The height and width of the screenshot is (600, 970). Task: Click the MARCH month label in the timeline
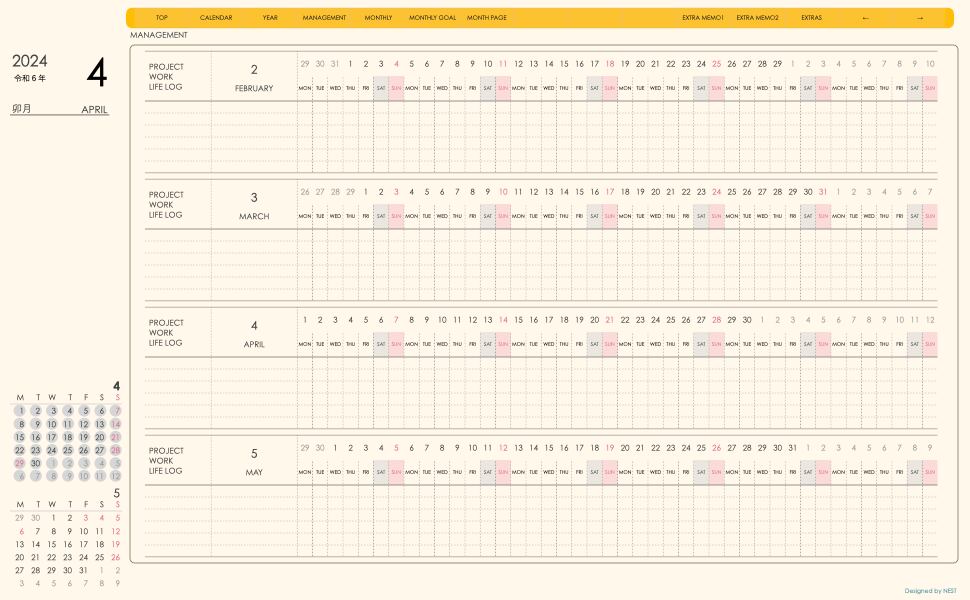coord(254,216)
